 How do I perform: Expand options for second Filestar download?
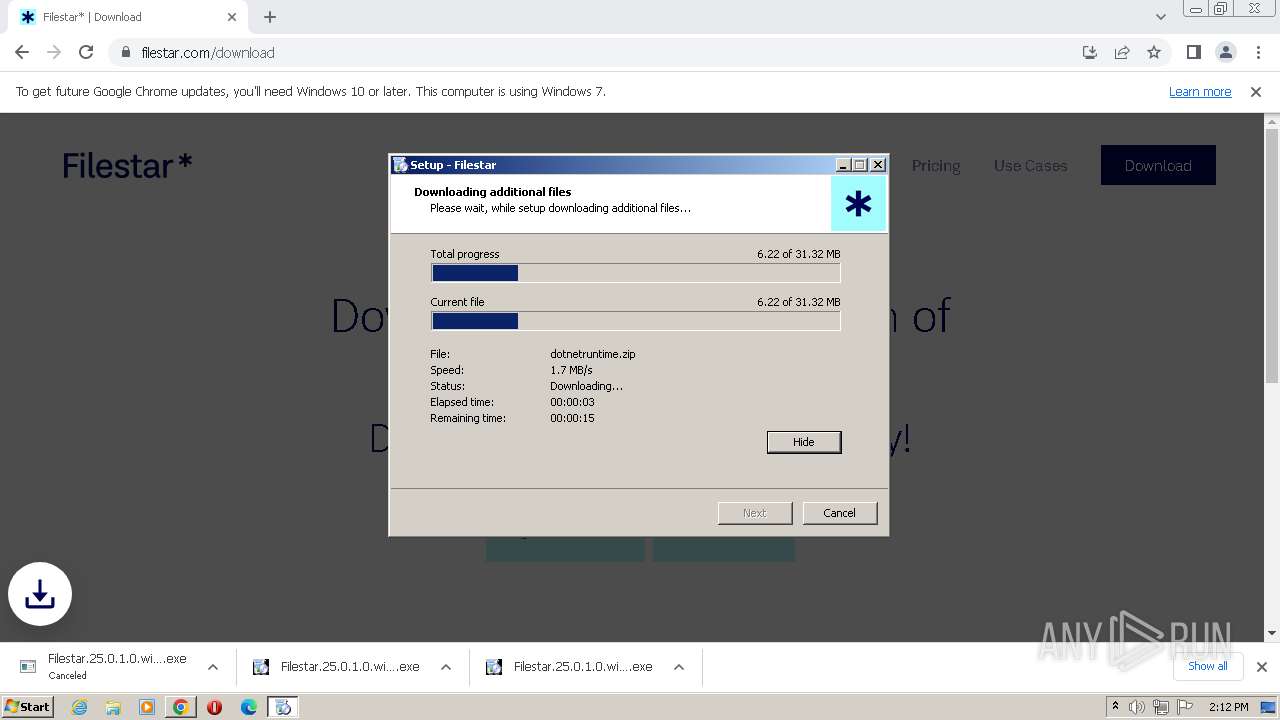coord(446,667)
